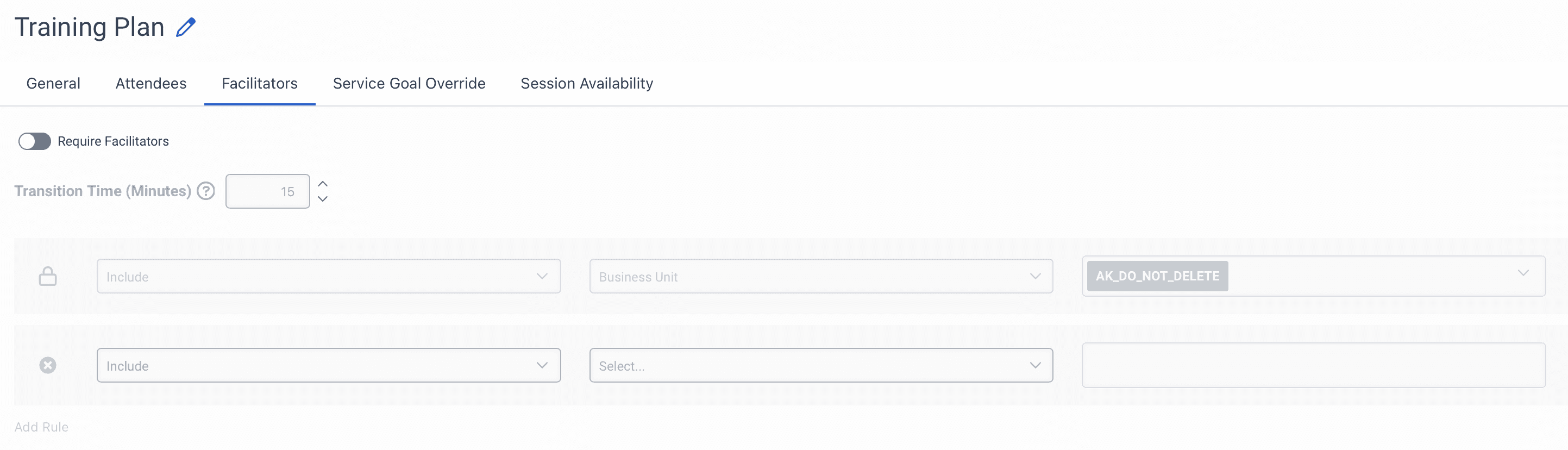Open the Transition Time help tooltip
Screen dimensions: 1568x450
206,191
